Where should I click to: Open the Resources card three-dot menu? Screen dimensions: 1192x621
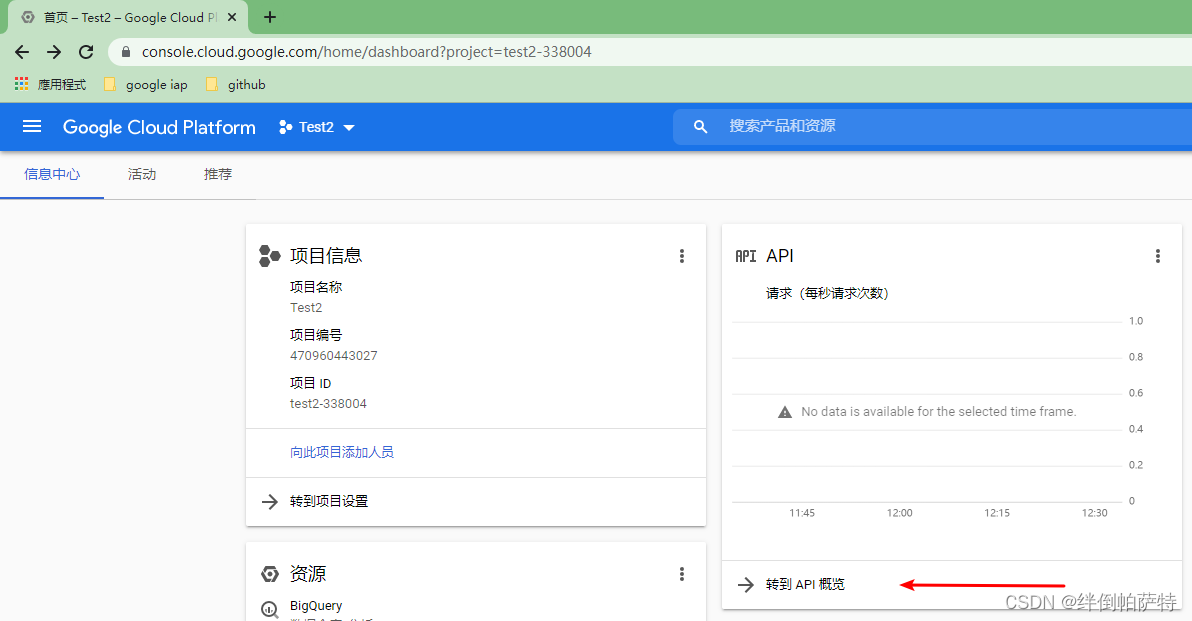pyautogui.click(x=682, y=574)
